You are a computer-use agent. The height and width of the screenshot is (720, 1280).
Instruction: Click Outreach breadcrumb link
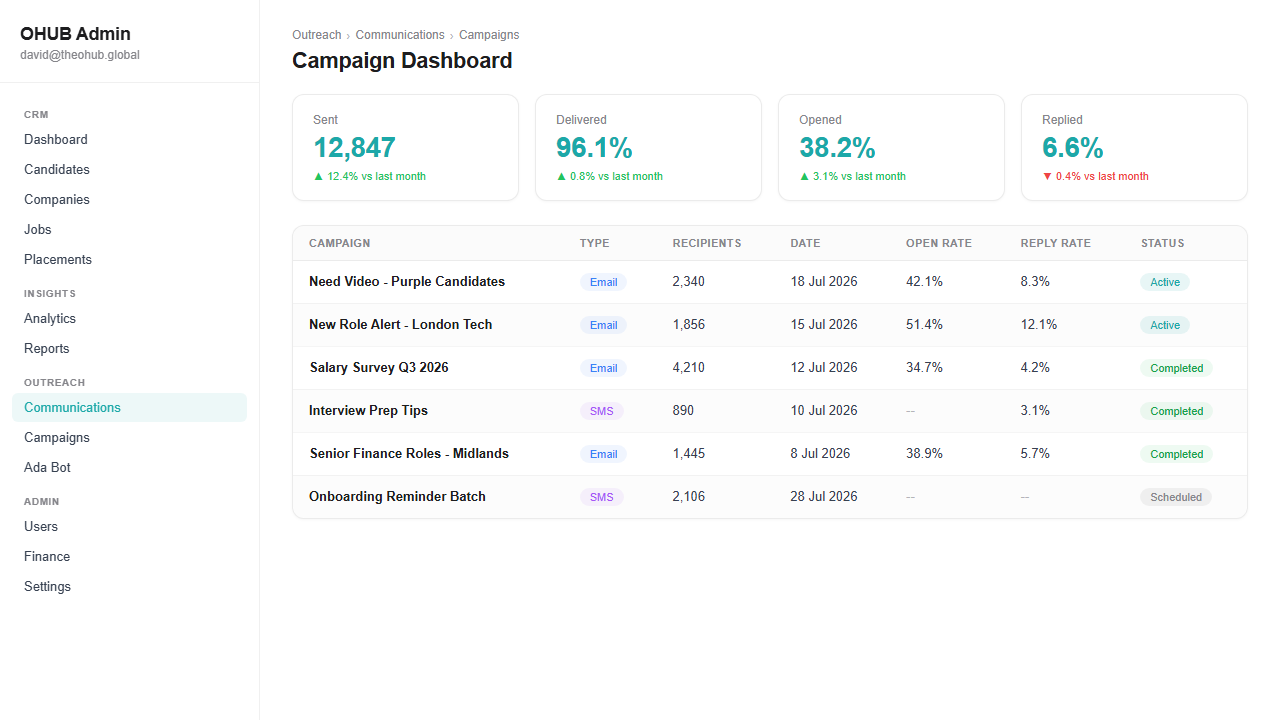(317, 35)
